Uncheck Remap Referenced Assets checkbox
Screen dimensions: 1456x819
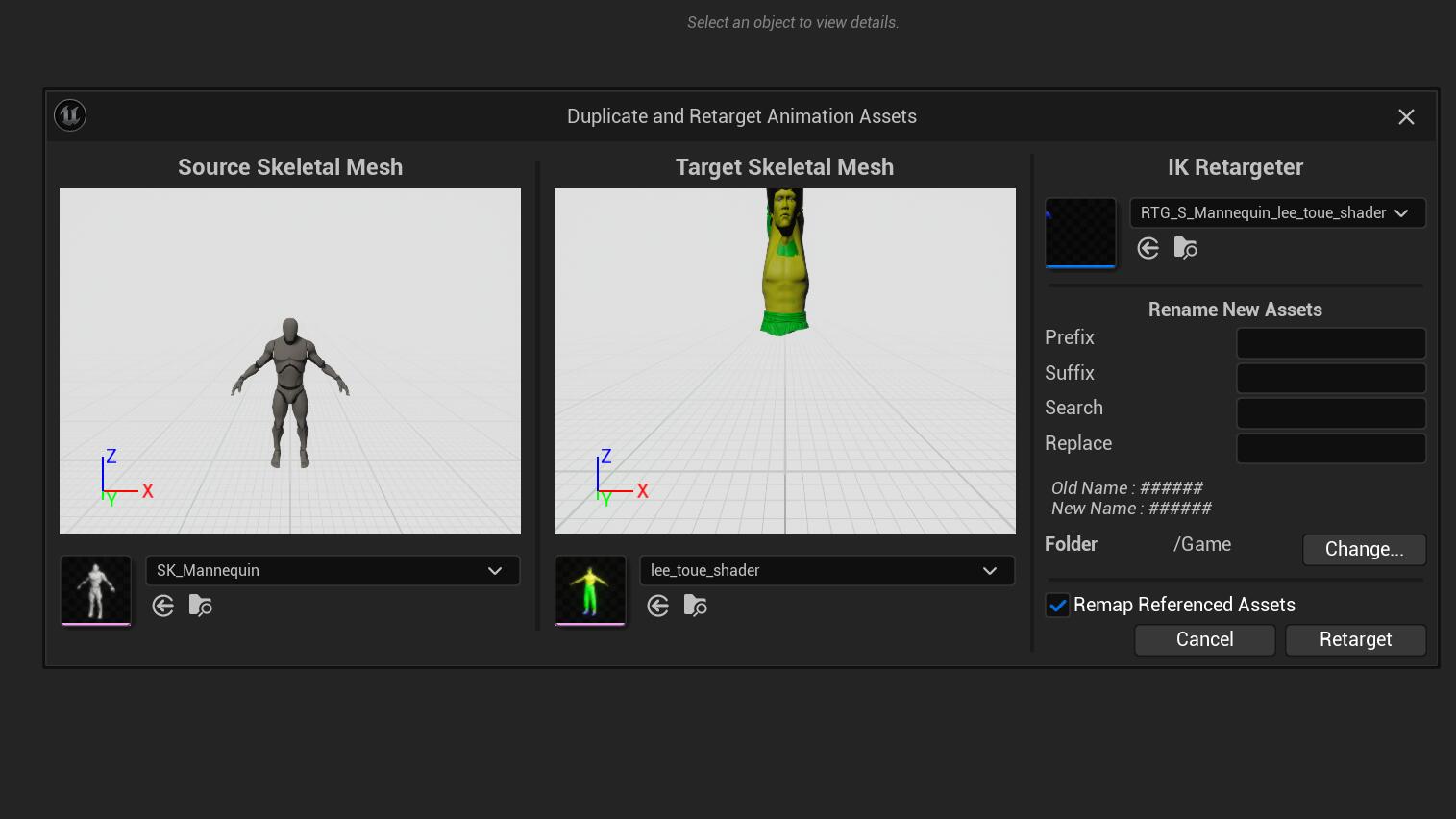point(1057,606)
